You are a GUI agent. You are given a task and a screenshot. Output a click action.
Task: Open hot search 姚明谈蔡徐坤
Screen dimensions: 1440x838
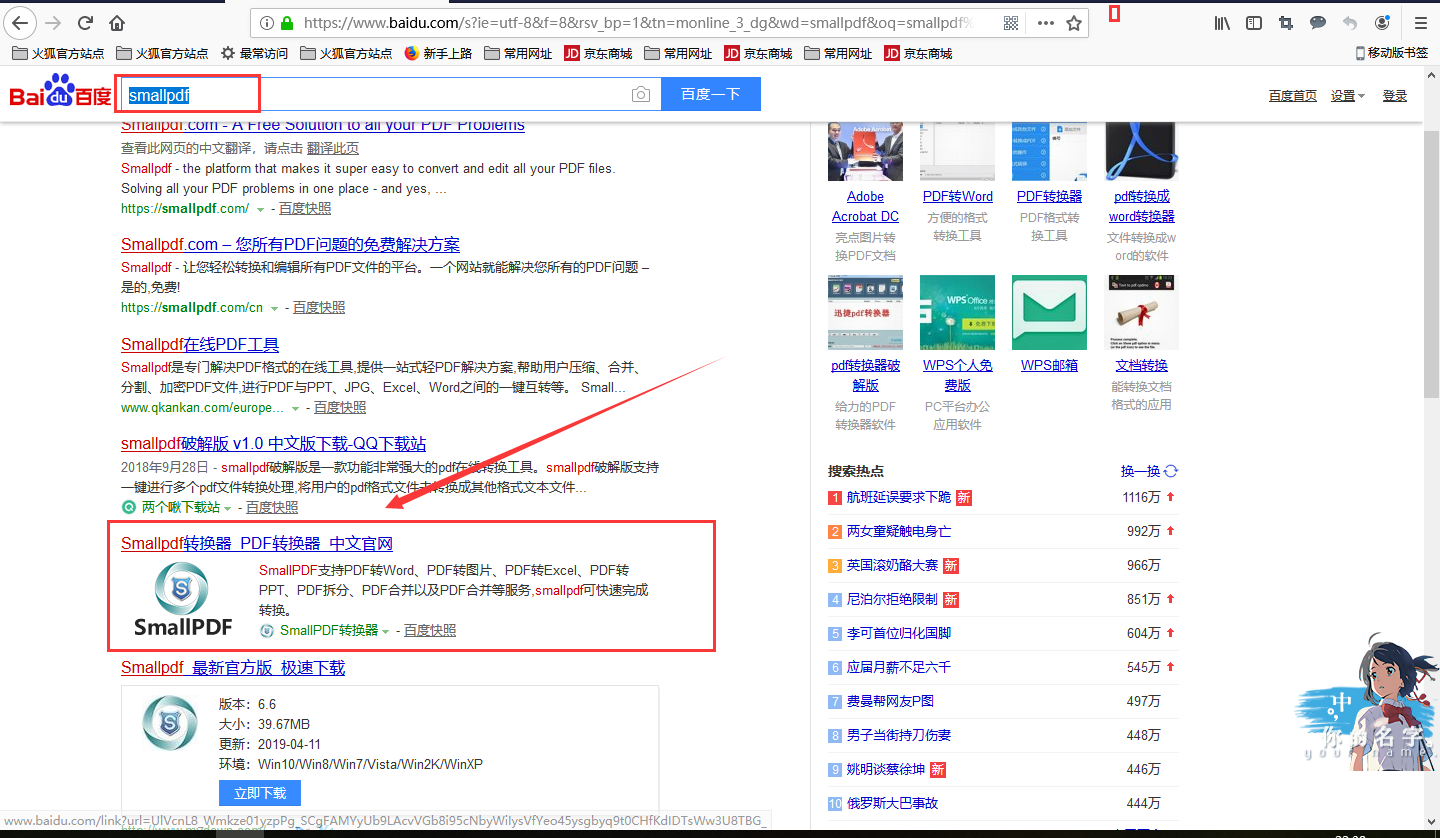click(x=885, y=769)
